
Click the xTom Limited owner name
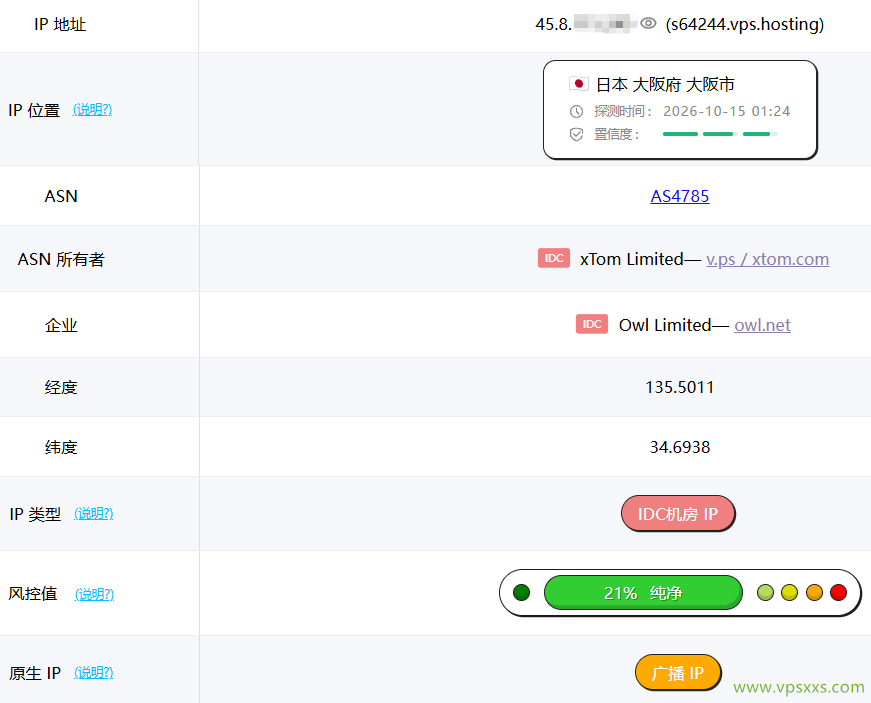pos(632,259)
